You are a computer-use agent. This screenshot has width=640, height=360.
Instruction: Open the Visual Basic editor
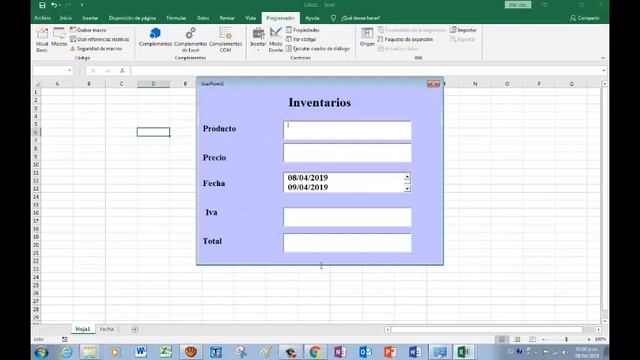coord(42,40)
